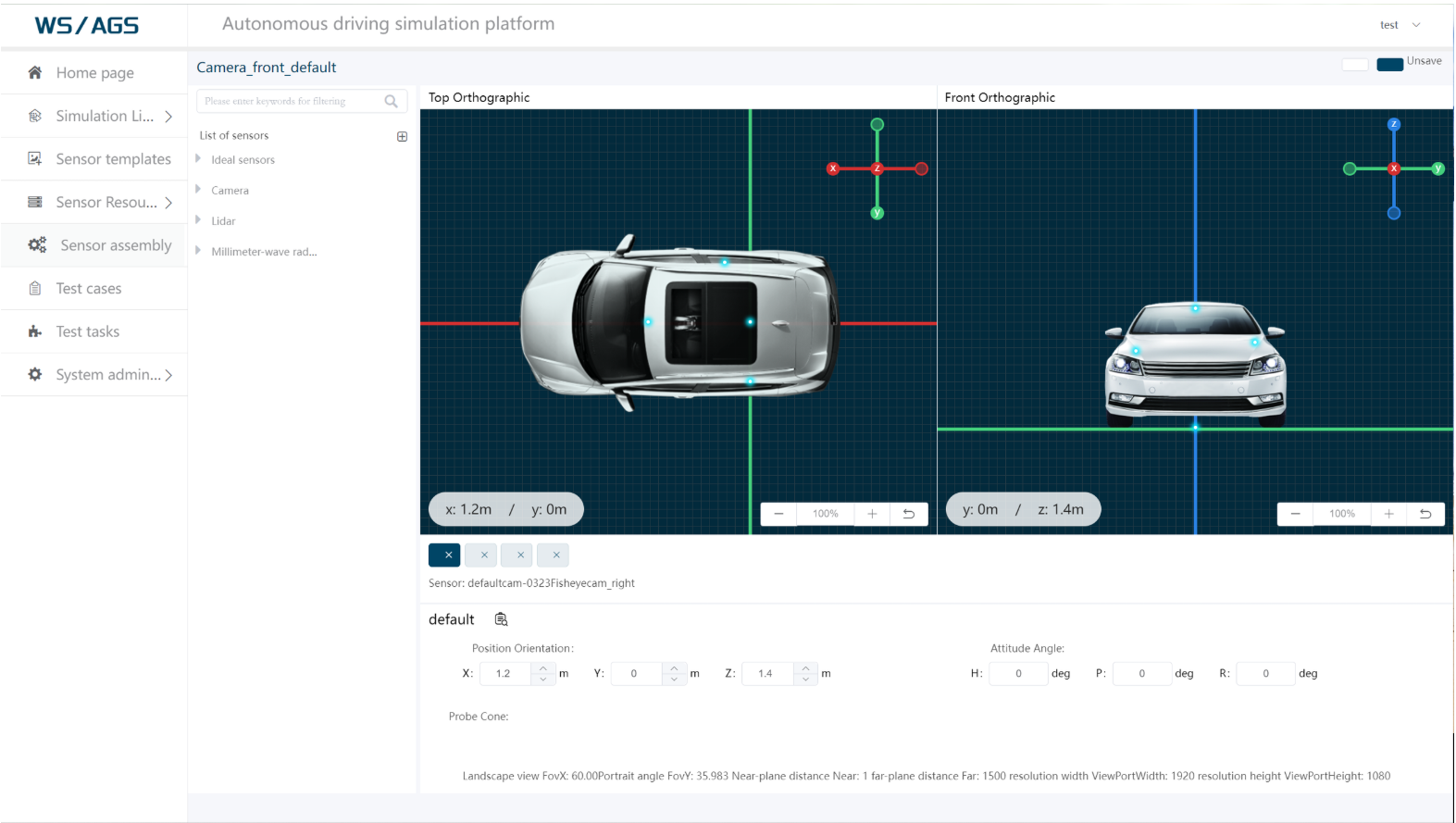Click the center Z node of Top view gizmo

pyautogui.click(x=877, y=168)
